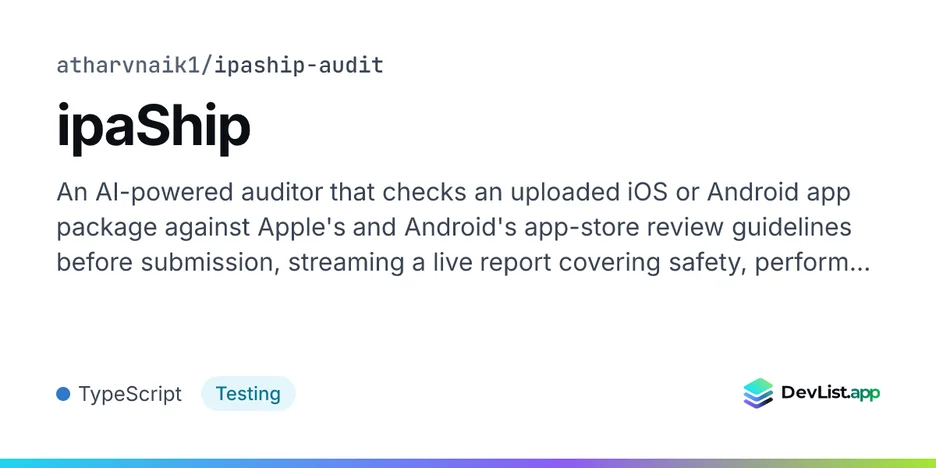Screen dimensions: 936x468
Task: Open the atharvnaik1 username in repo path
Action: pos(128,65)
